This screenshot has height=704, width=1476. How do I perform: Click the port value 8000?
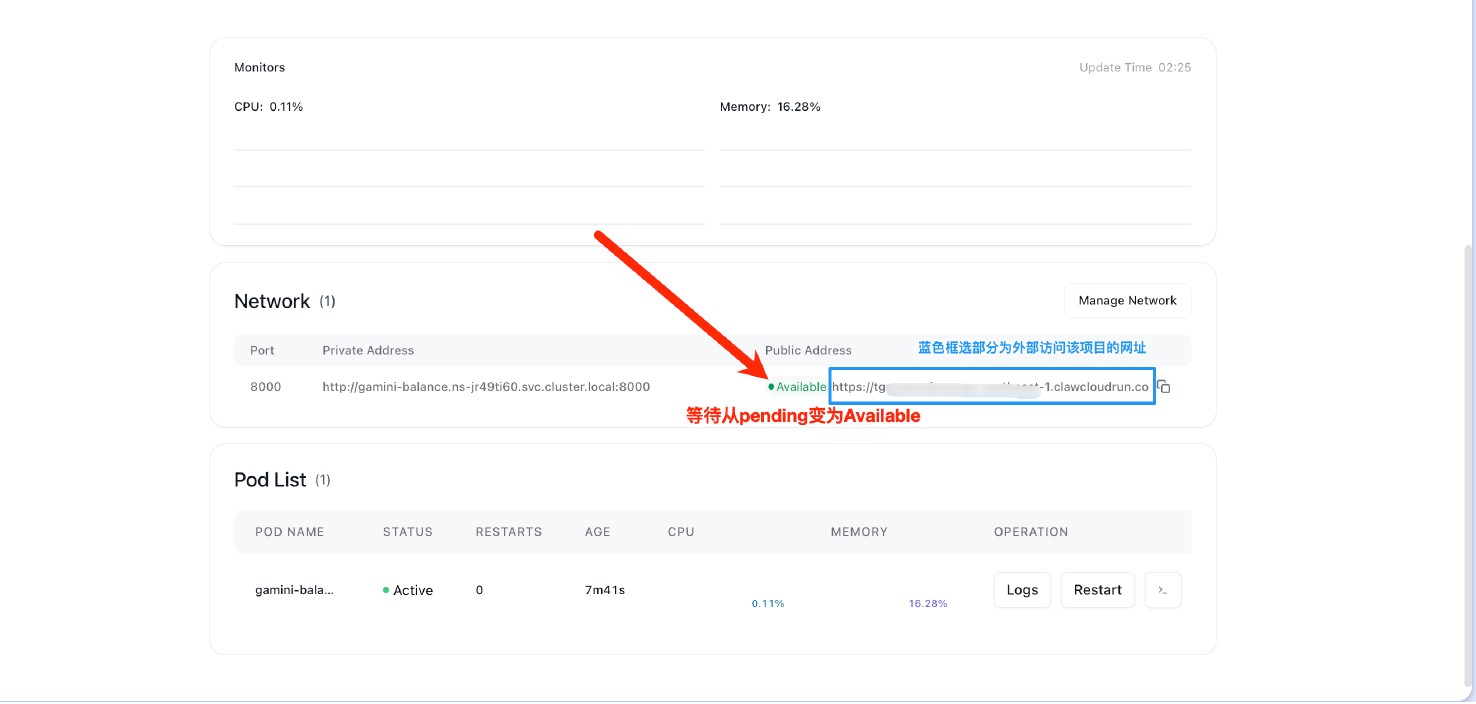[x=266, y=387]
